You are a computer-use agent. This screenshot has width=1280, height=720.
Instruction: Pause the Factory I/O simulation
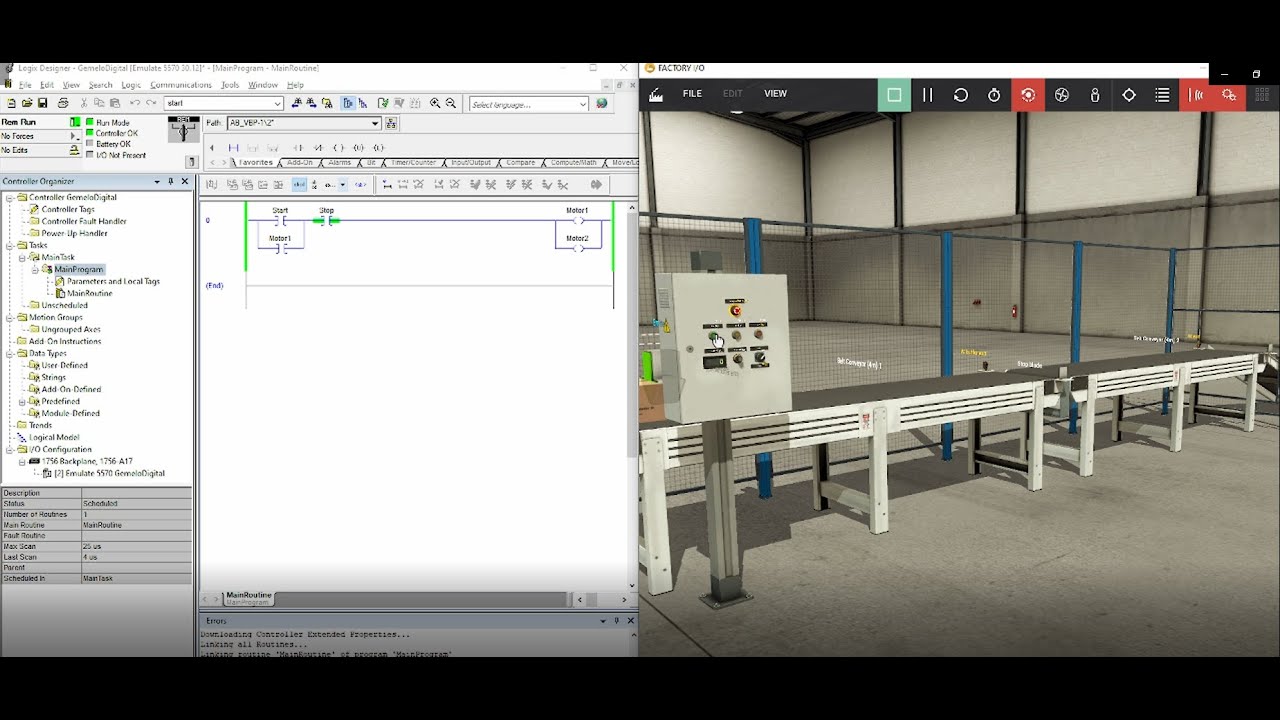point(927,95)
